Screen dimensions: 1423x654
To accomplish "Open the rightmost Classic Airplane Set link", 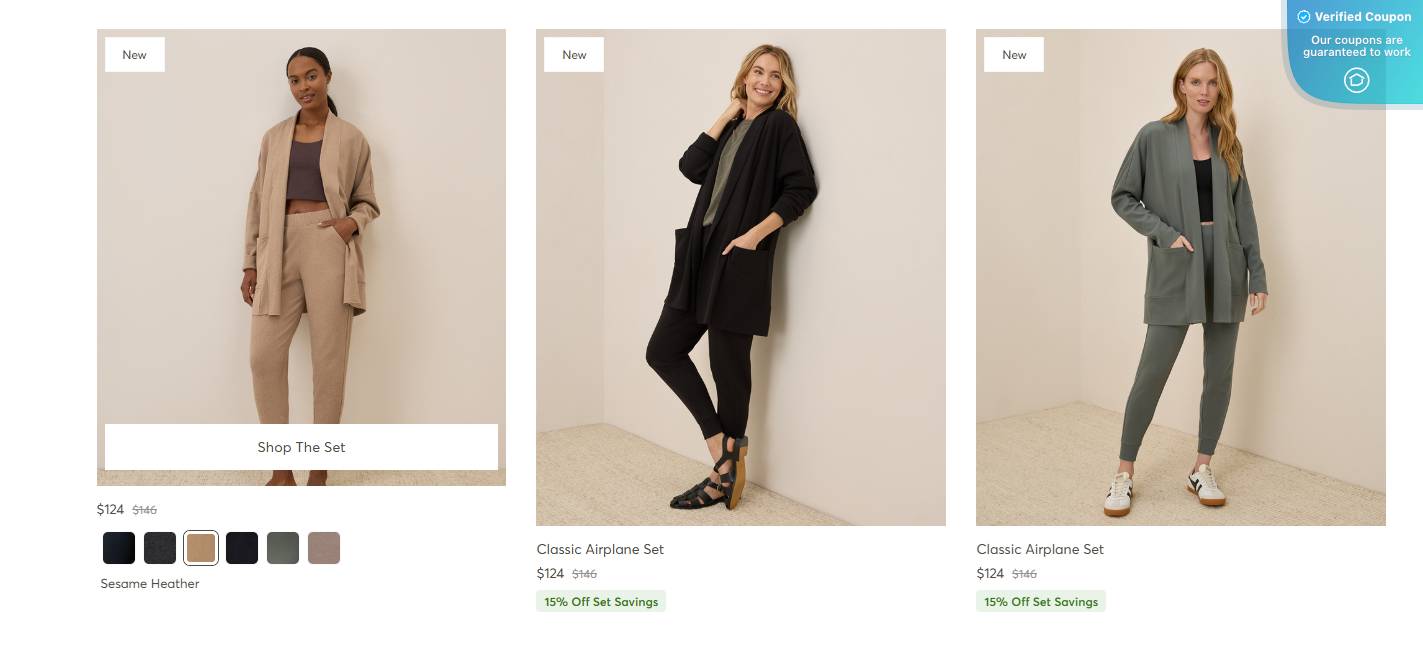I will [x=1039, y=549].
